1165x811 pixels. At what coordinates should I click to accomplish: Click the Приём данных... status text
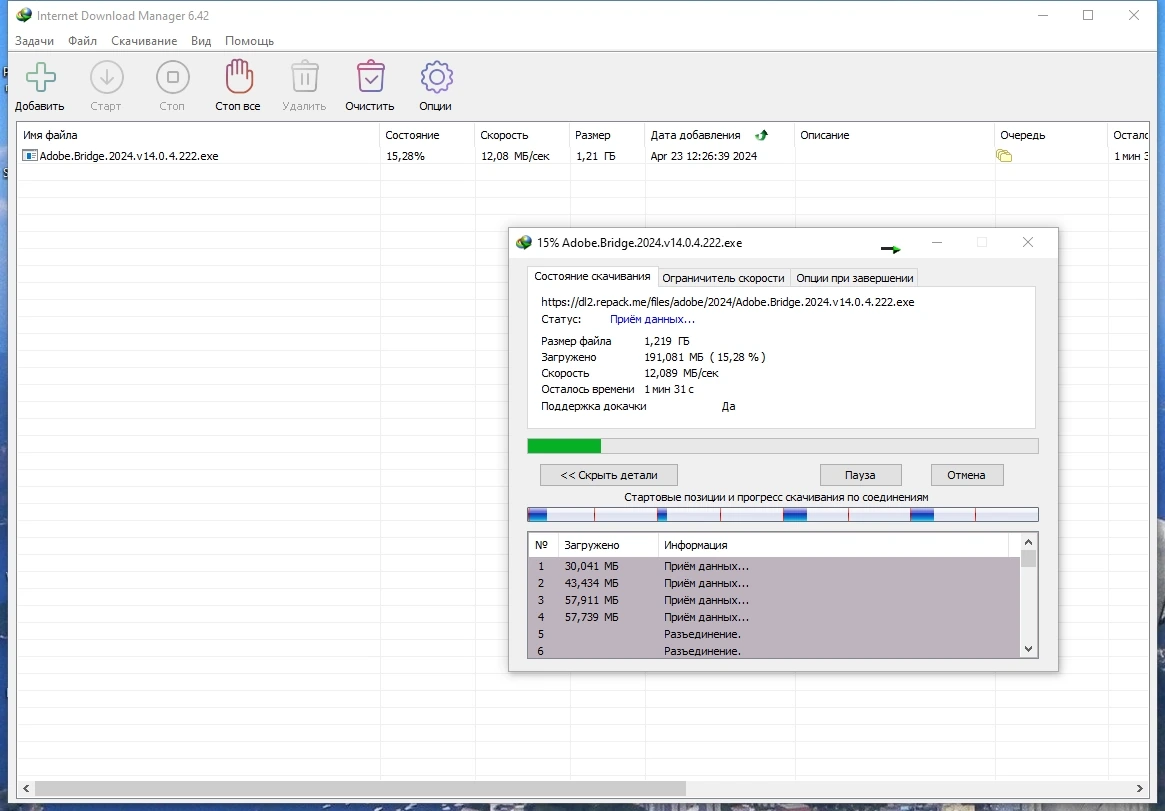click(x=652, y=319)
